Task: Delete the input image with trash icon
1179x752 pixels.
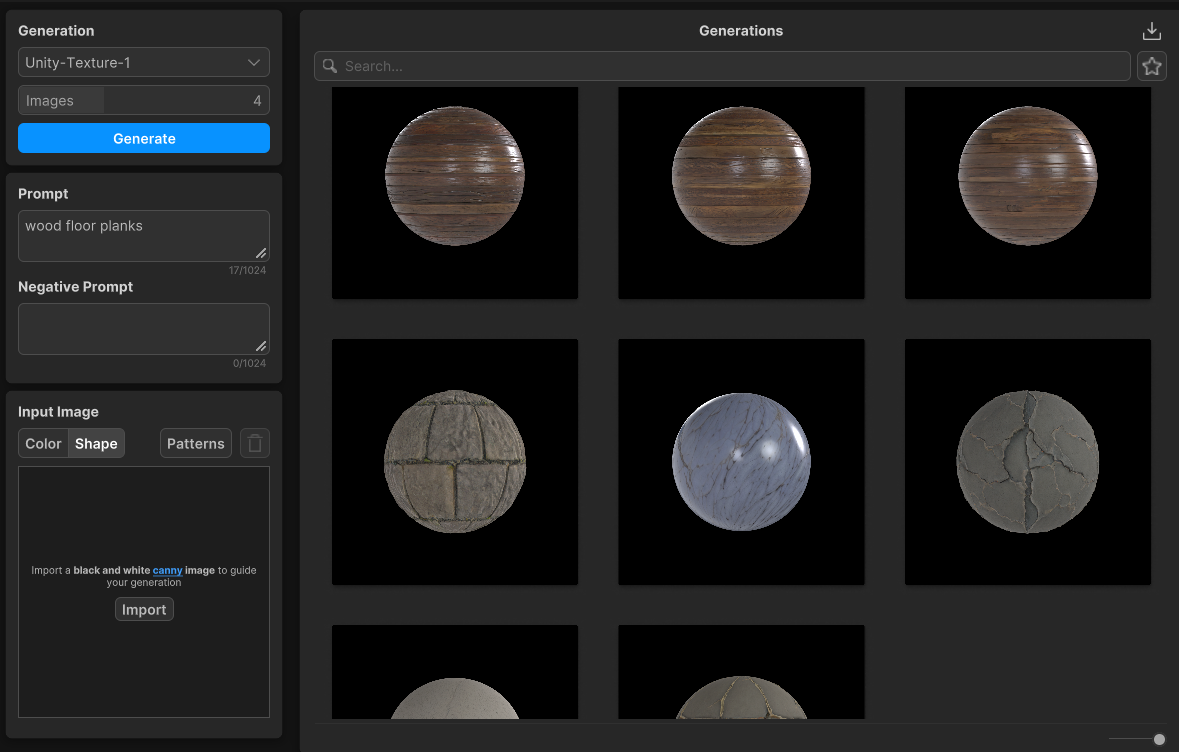Action: click(255, 444)
